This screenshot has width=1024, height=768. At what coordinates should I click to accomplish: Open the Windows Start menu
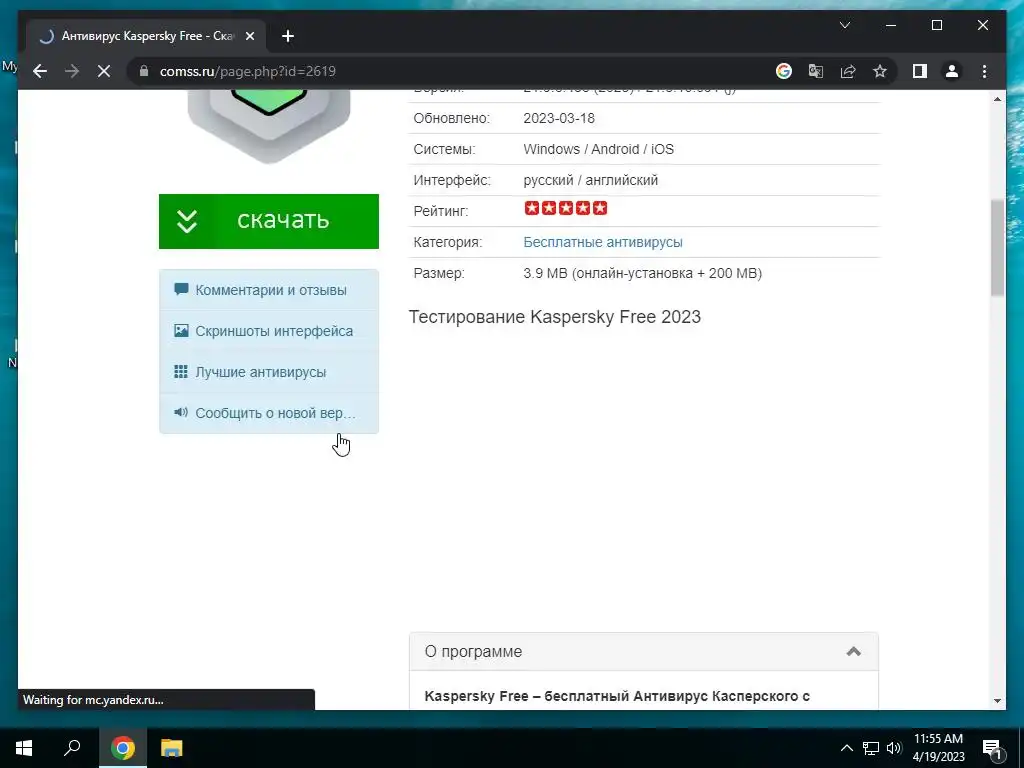click(x=24, y=748)
